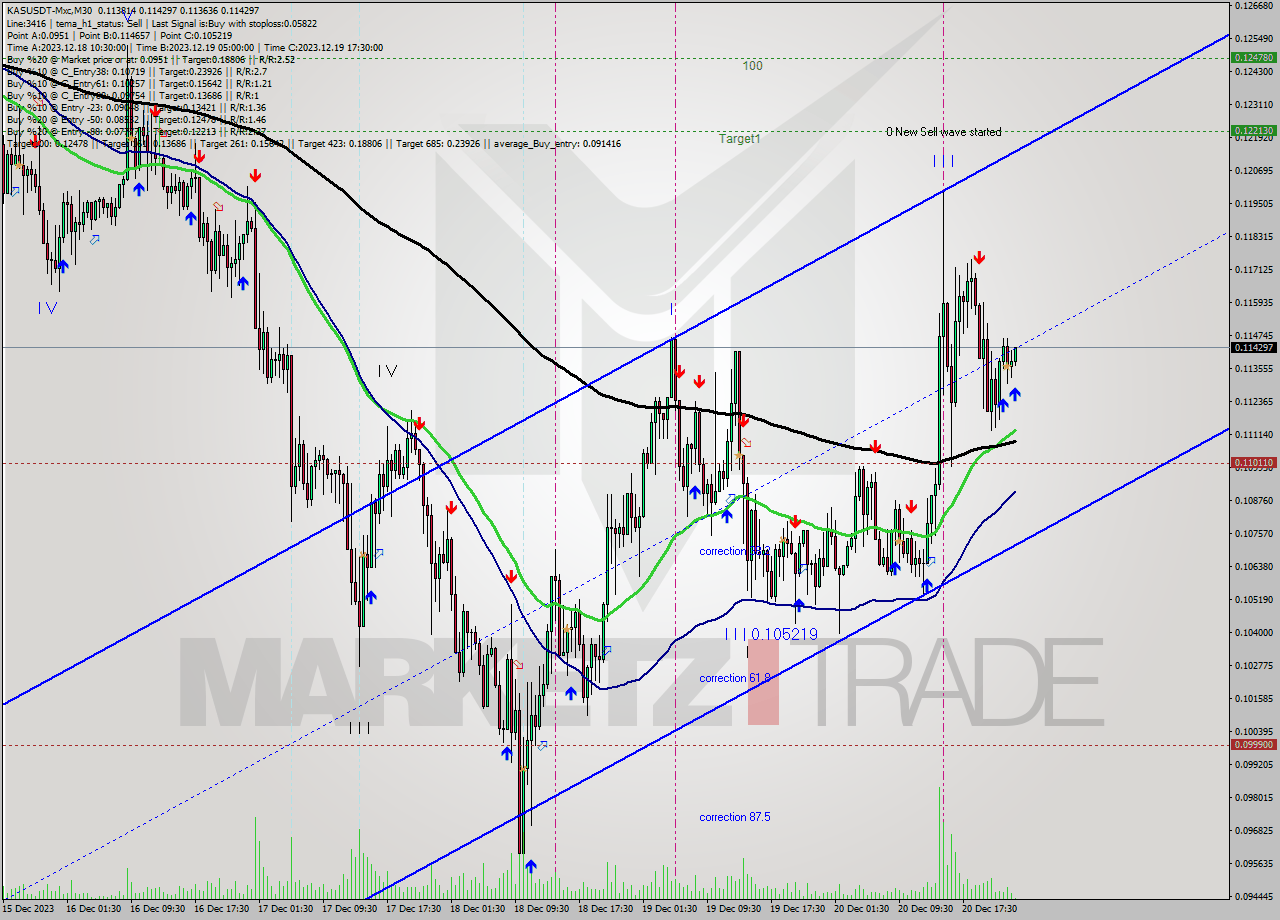Image resolution: width=1280 pixels, height=920 pixels.
Task: Click the '16 Dec 09:30' time axis label
Action: (156, 909)
